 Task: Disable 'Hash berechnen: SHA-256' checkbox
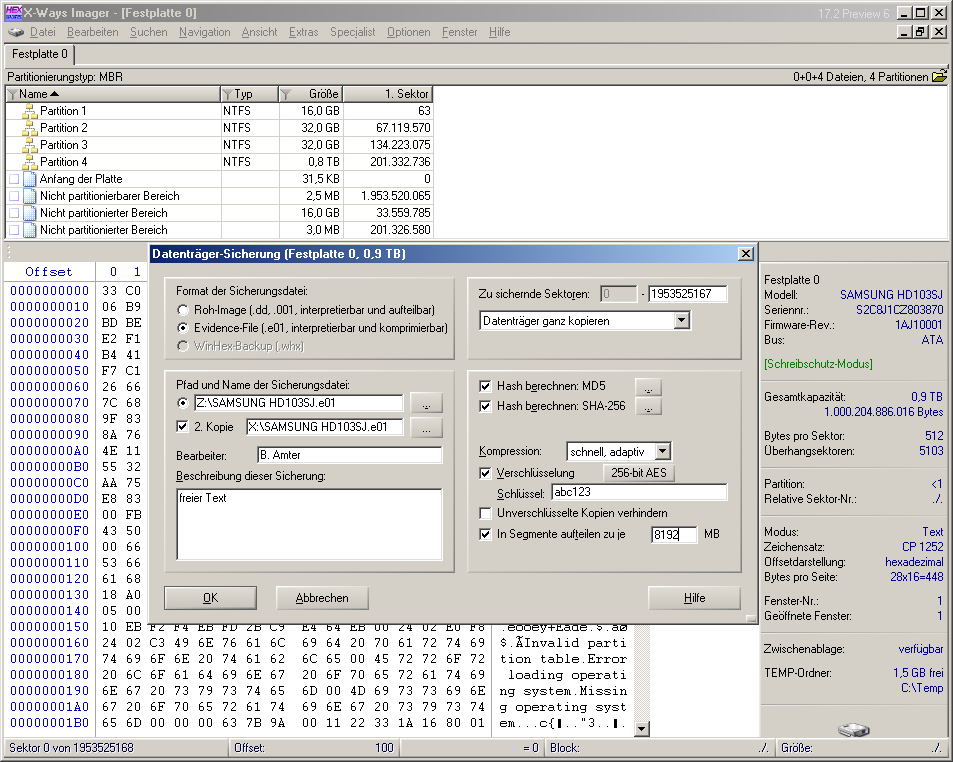[x=486, y=406]
